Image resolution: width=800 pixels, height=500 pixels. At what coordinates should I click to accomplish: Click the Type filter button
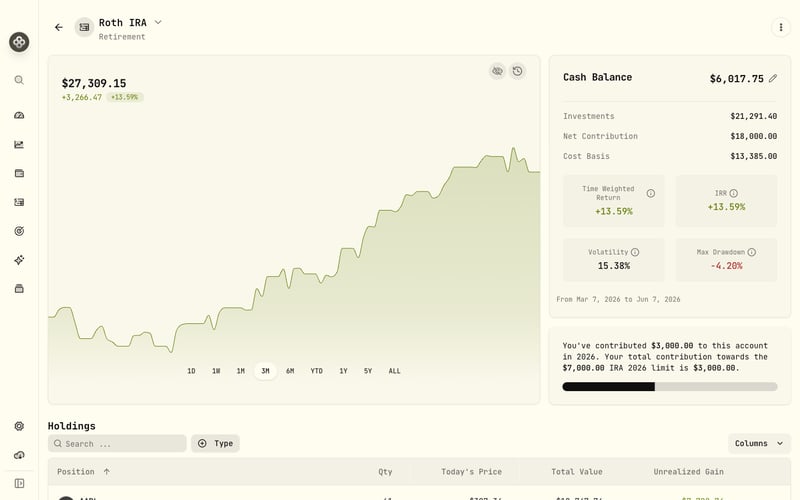(x=215, y=443)
